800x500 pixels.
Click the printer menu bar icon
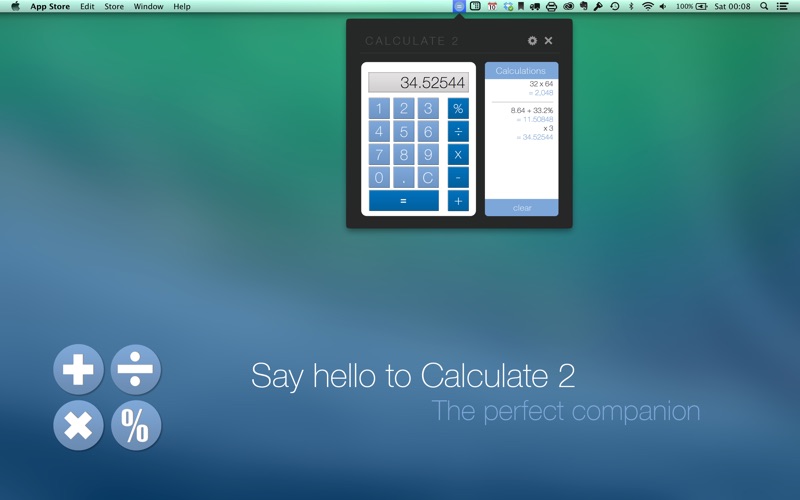[x=552, y=7]
